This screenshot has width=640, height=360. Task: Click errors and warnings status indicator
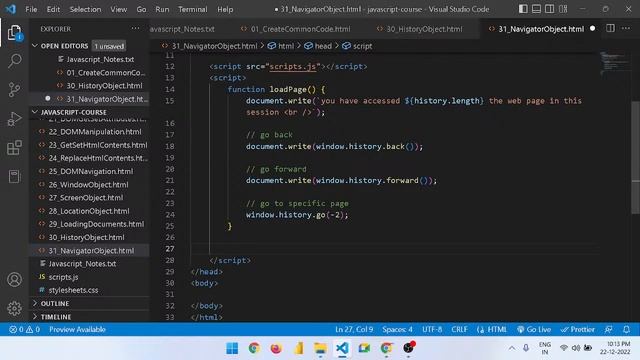point(24,329)
